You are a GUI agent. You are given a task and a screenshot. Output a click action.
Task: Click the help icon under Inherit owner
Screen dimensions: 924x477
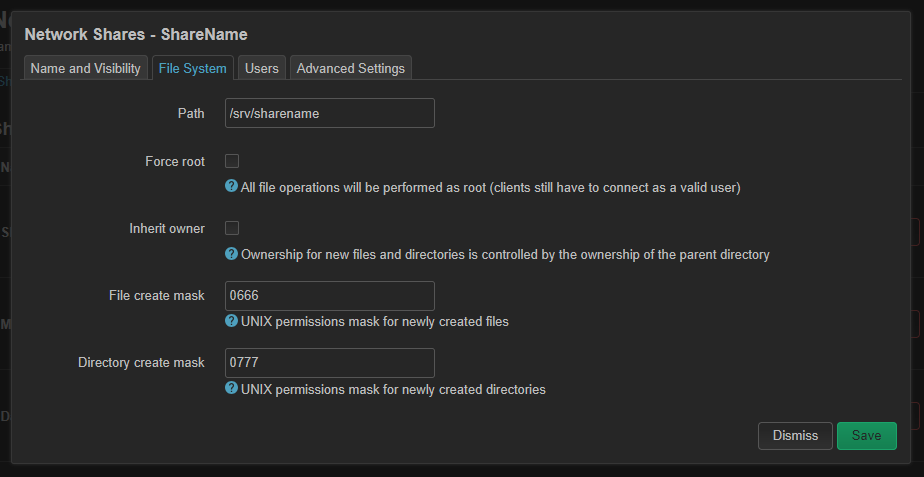tap(231, 254)
